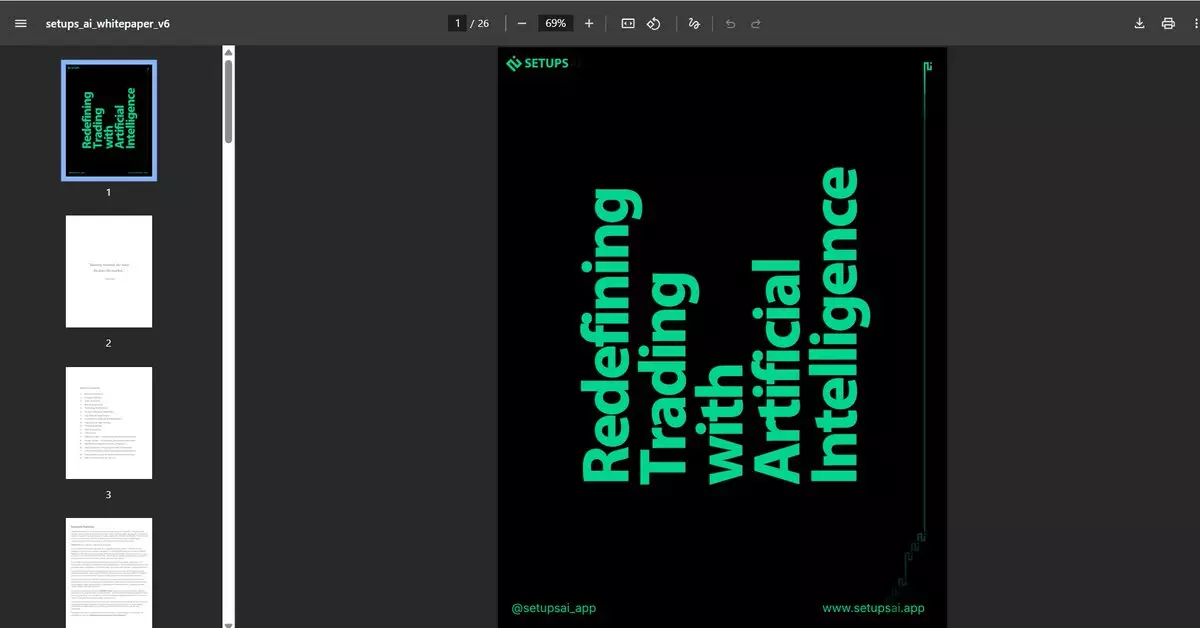Image resolution: width=1200 pixels, height=628 pixels.
Task: Click the zoom in plus icon
Action: click(x=589, y=23)
